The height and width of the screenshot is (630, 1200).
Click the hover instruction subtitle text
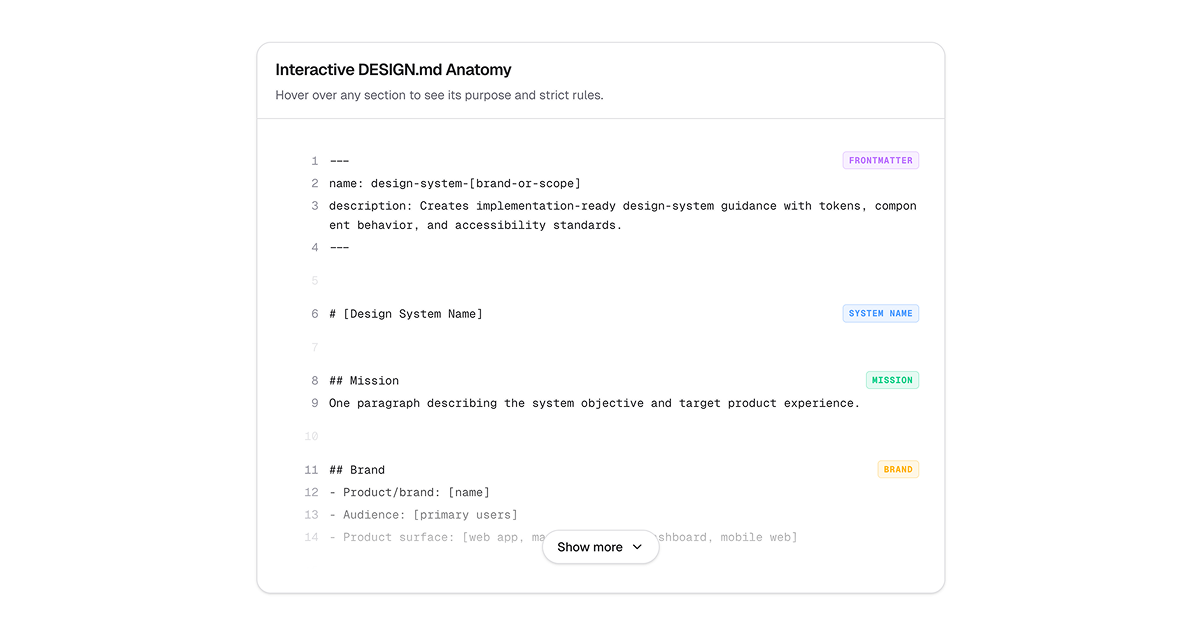click(439, 96)
